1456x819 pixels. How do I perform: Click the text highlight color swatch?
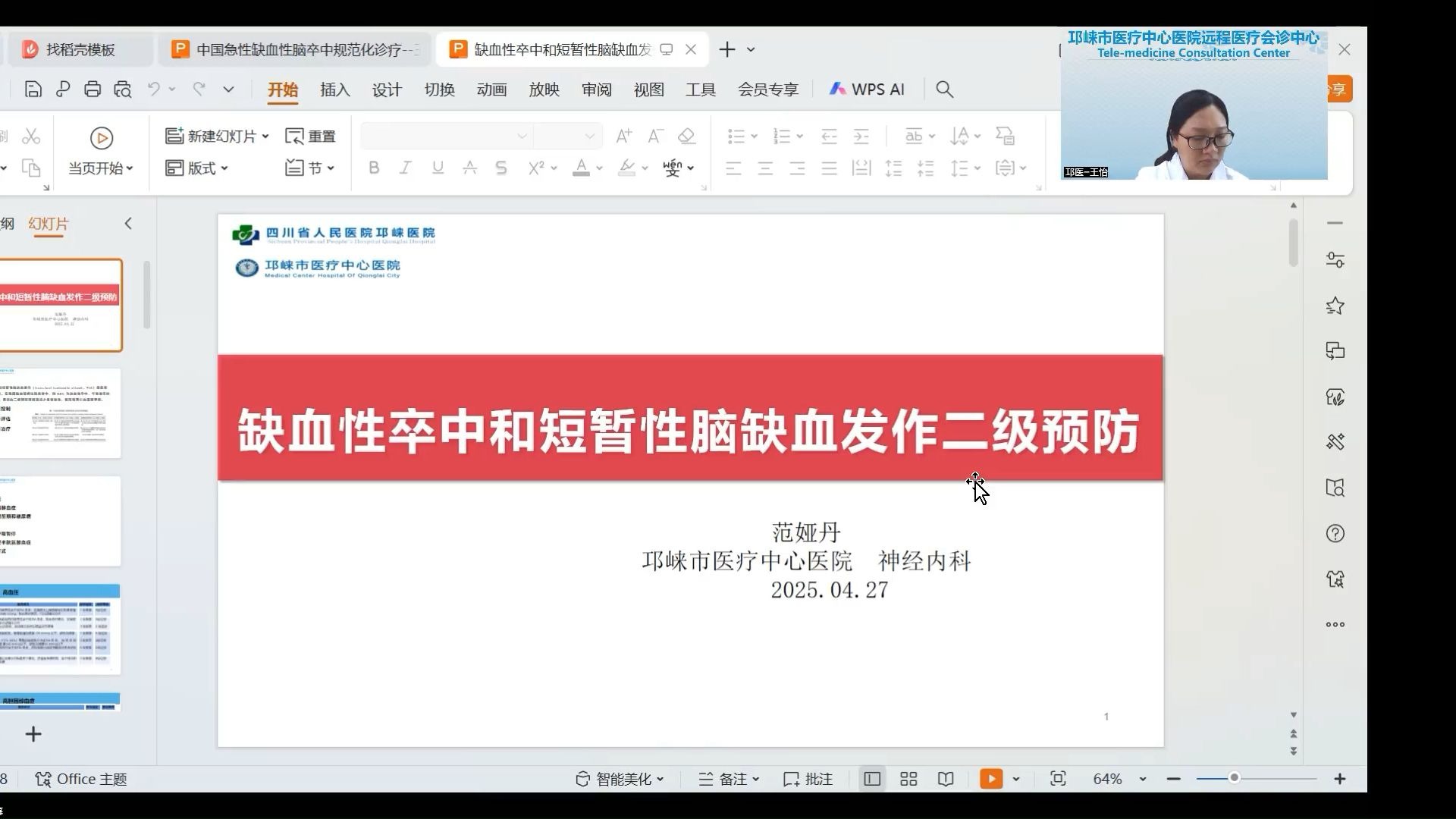pyautogui.click(x=626, y=168)
